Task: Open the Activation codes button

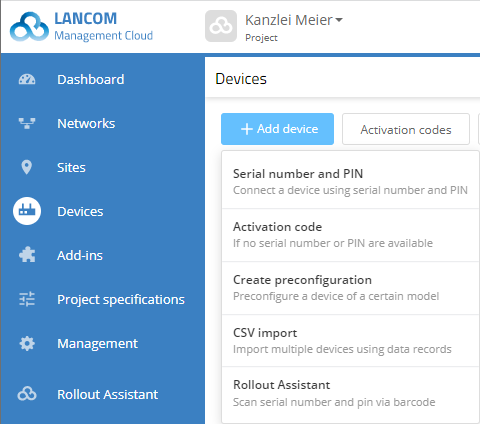Action: (406, 129)
